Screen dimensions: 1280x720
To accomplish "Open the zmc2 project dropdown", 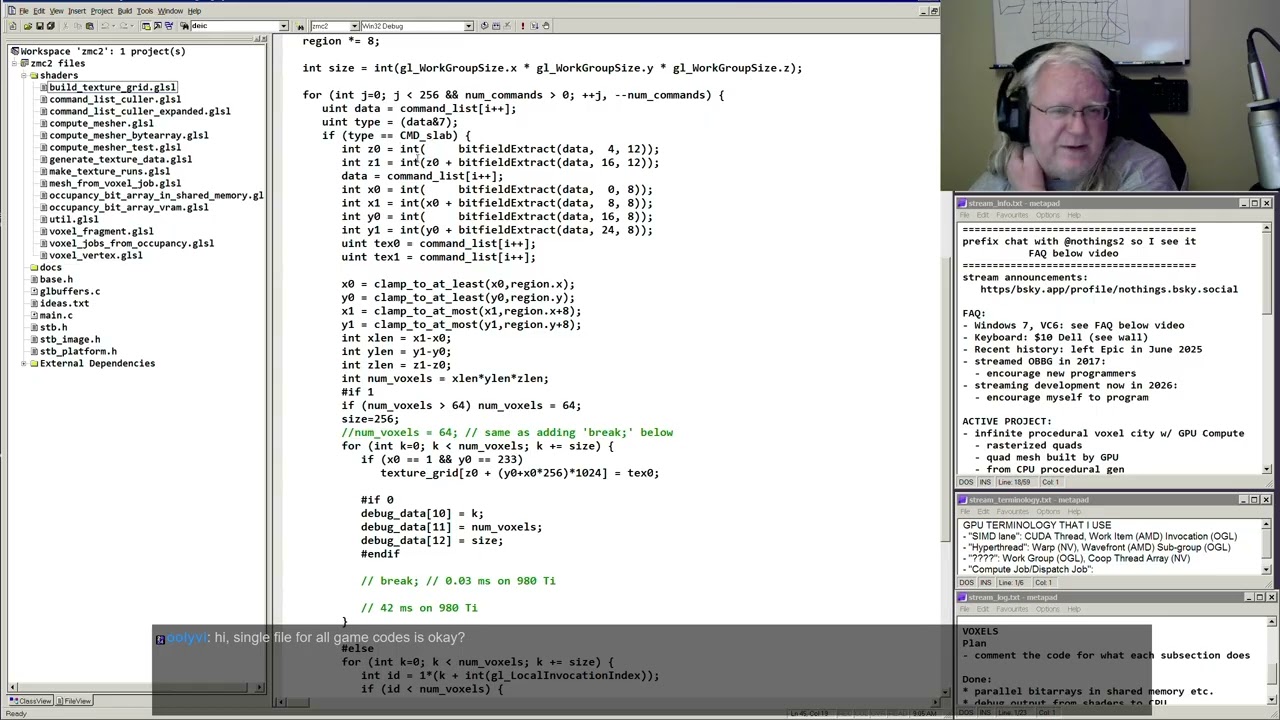I will coord(353,26).
